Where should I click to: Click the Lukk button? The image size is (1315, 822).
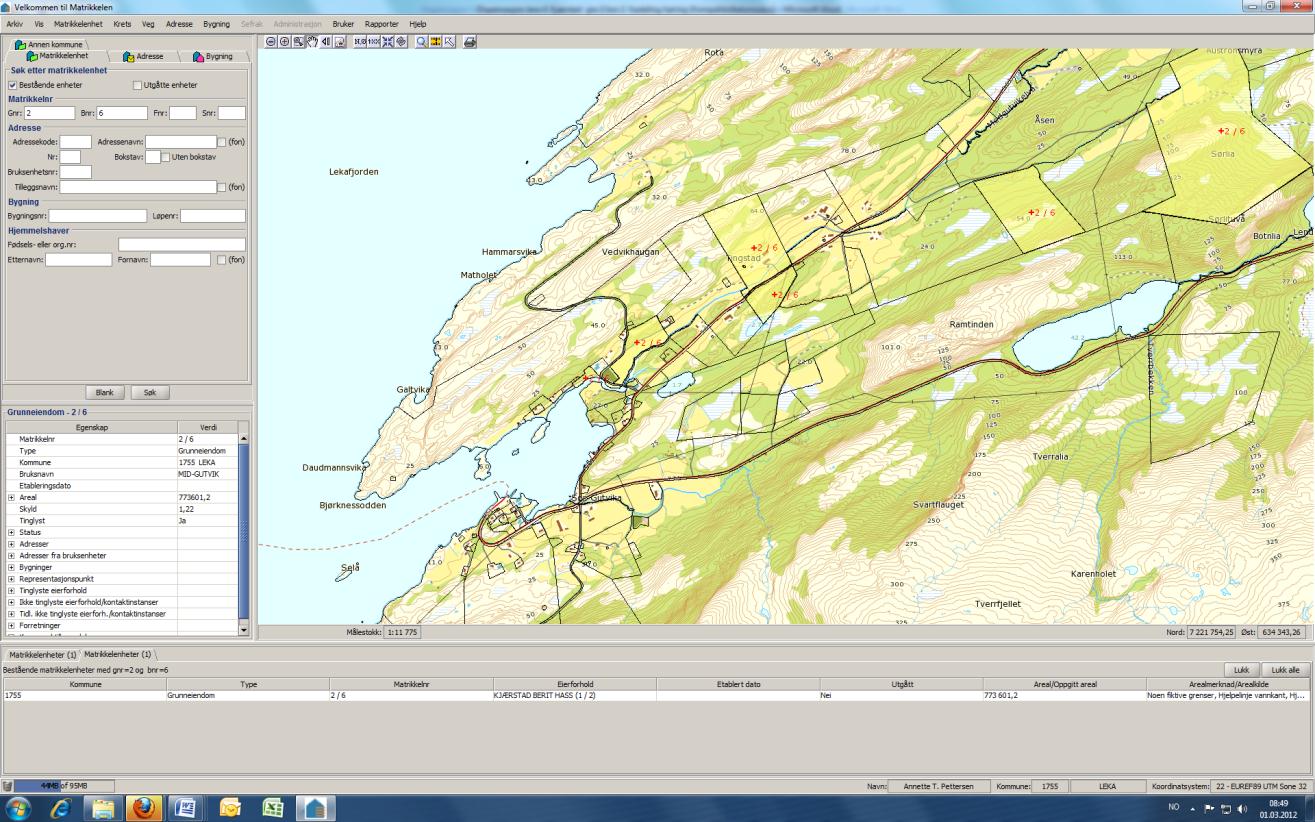[1241, 669]
